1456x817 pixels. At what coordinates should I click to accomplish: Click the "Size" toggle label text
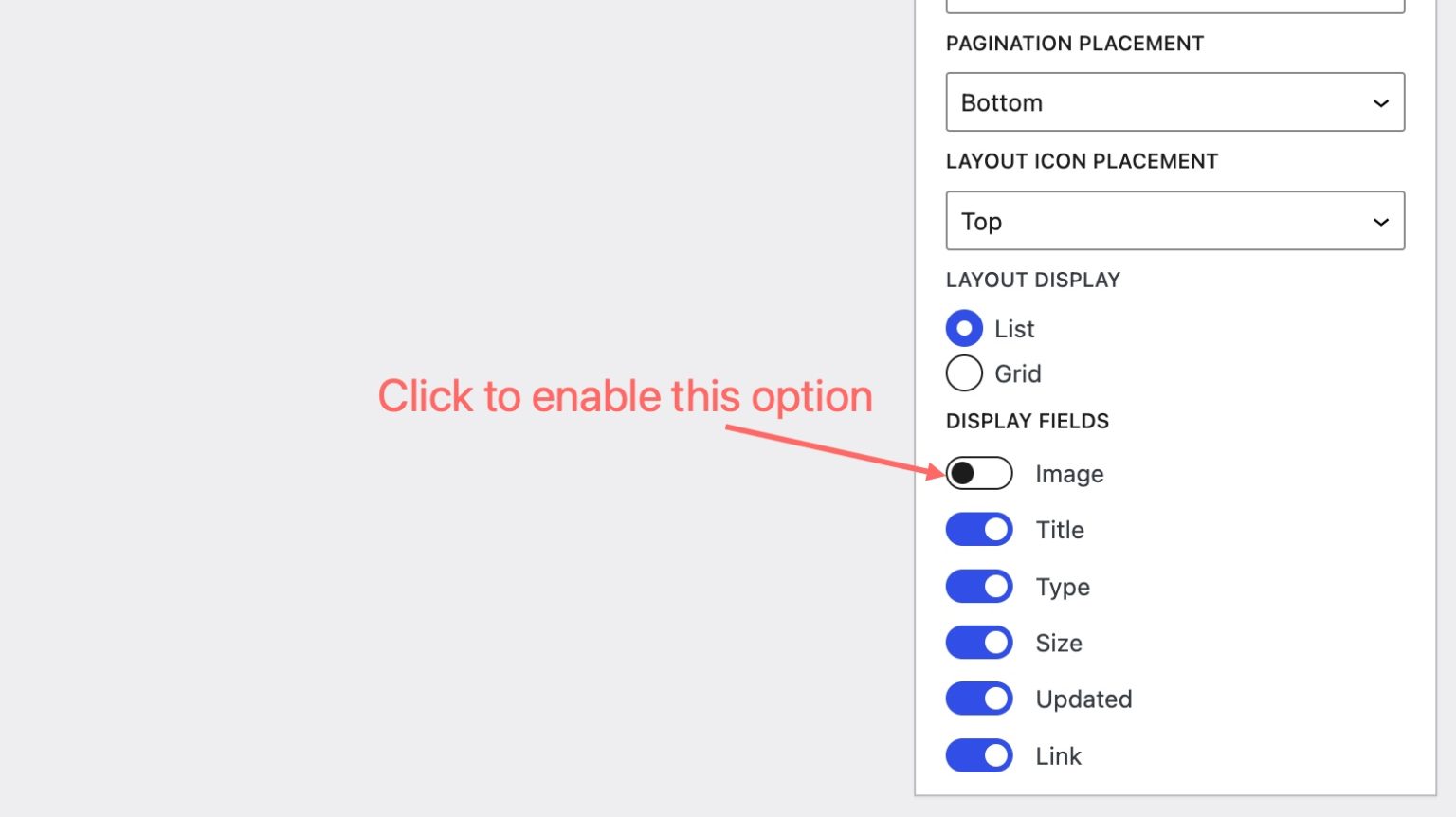pos(1059,643)
